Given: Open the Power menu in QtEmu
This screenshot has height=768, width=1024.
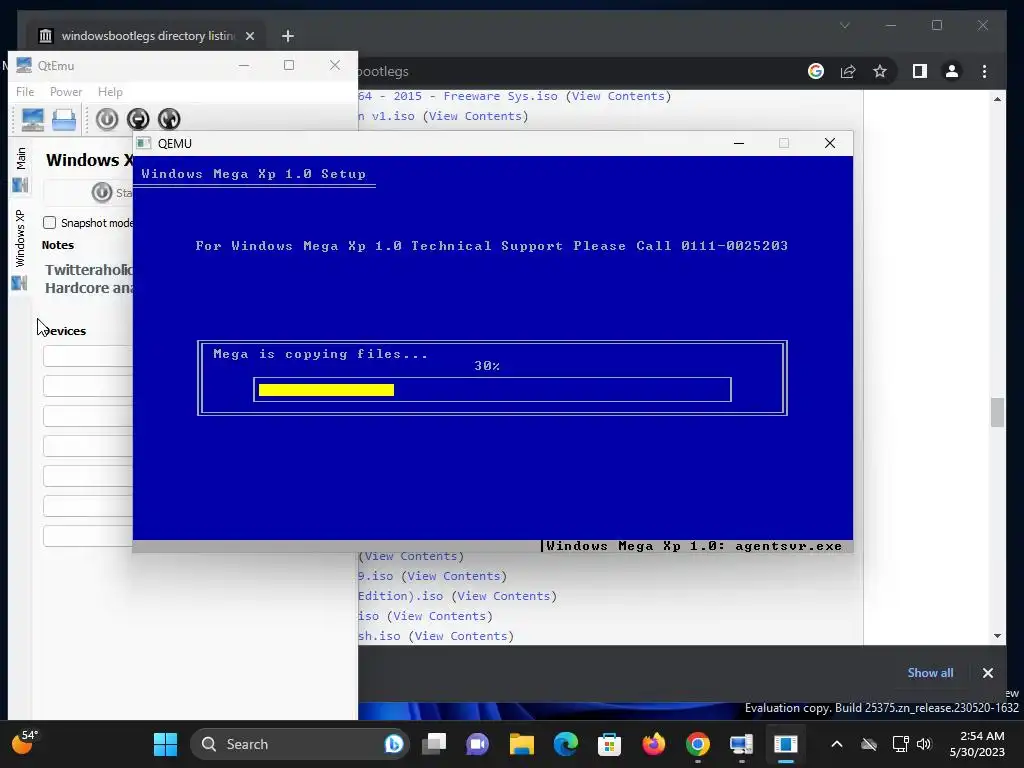Looking at the screenshot, I should coord(66,92).
